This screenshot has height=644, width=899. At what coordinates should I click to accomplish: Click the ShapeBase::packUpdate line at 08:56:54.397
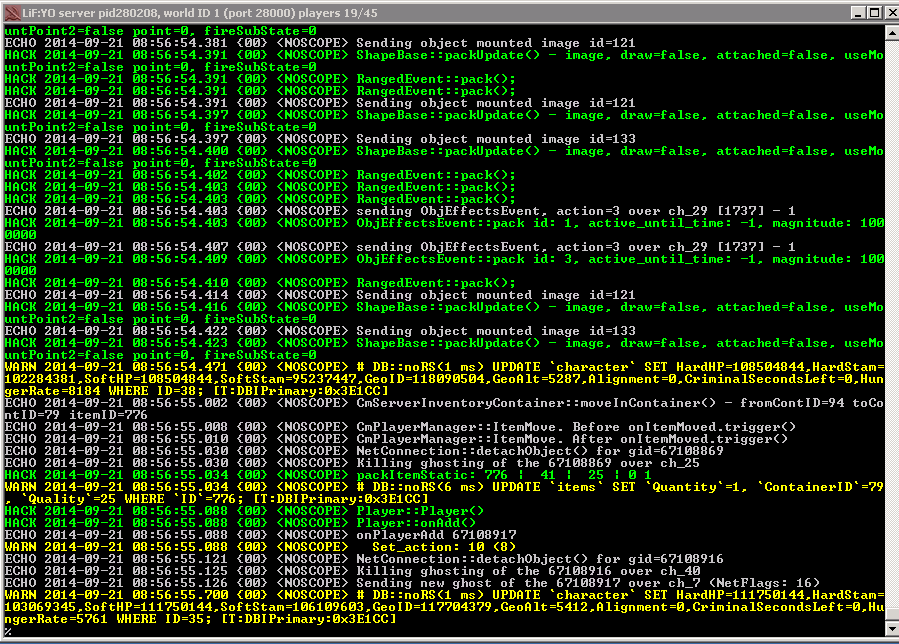(444, 115)
